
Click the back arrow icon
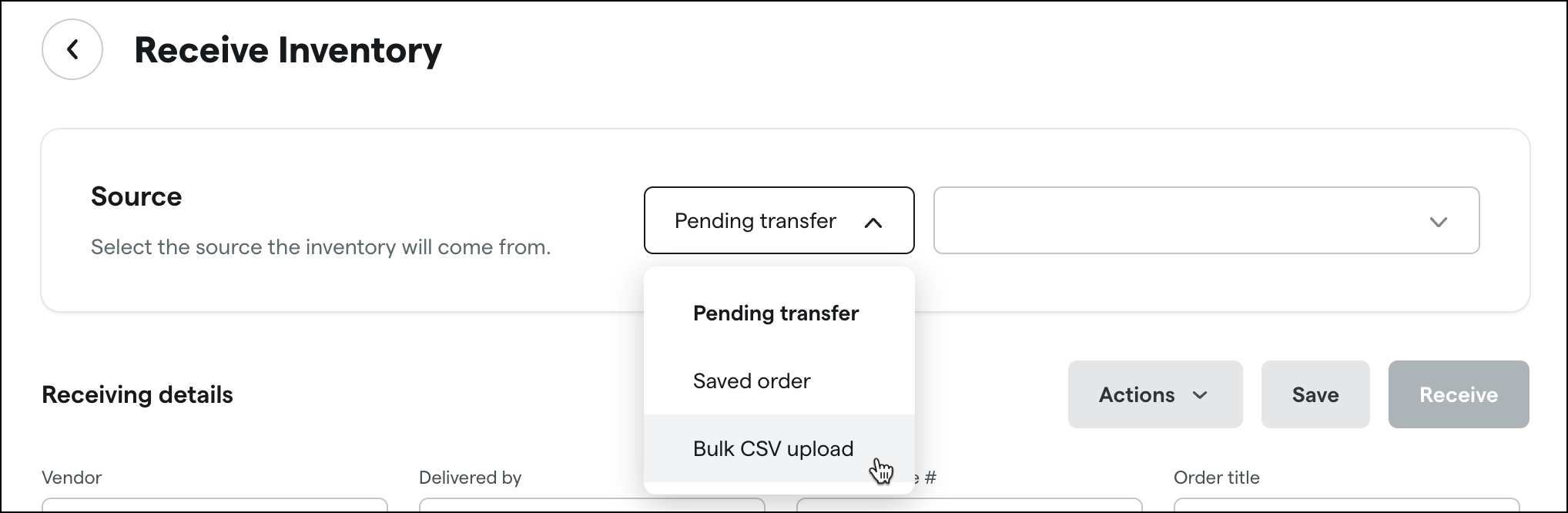point(72,49)
